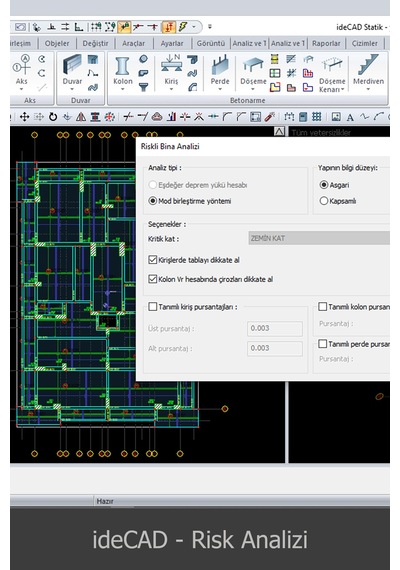Select Mod birleştirme yöntemi radio option
400x570 pixels.
(x=153, y=201)
